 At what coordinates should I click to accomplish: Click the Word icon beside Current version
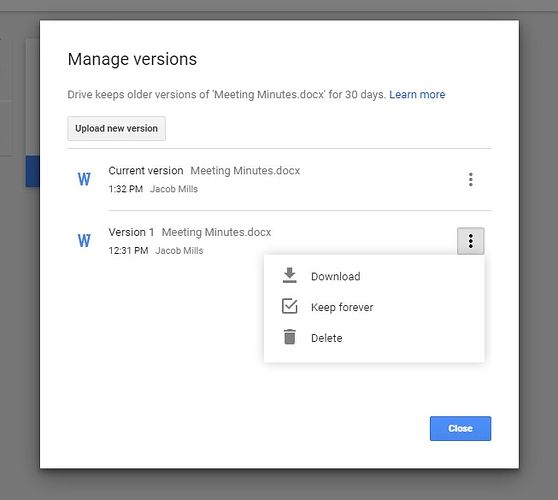(84, 179)
